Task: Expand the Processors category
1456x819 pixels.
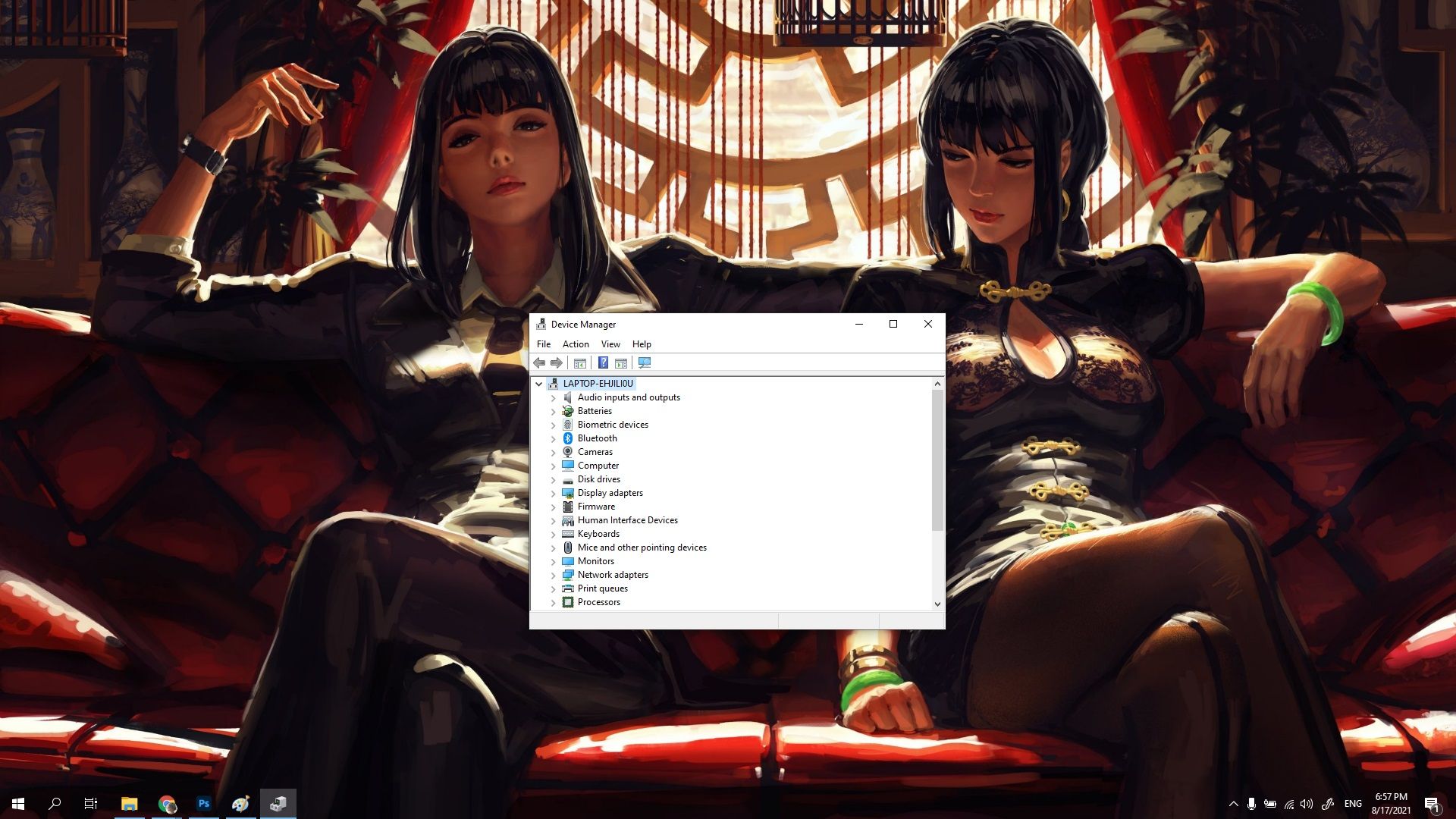Action: (x=553, y=601)
